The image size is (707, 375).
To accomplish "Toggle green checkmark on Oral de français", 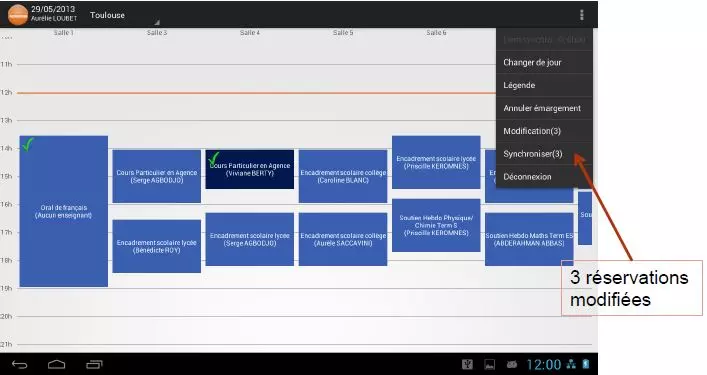I will [x=28, y=144].
